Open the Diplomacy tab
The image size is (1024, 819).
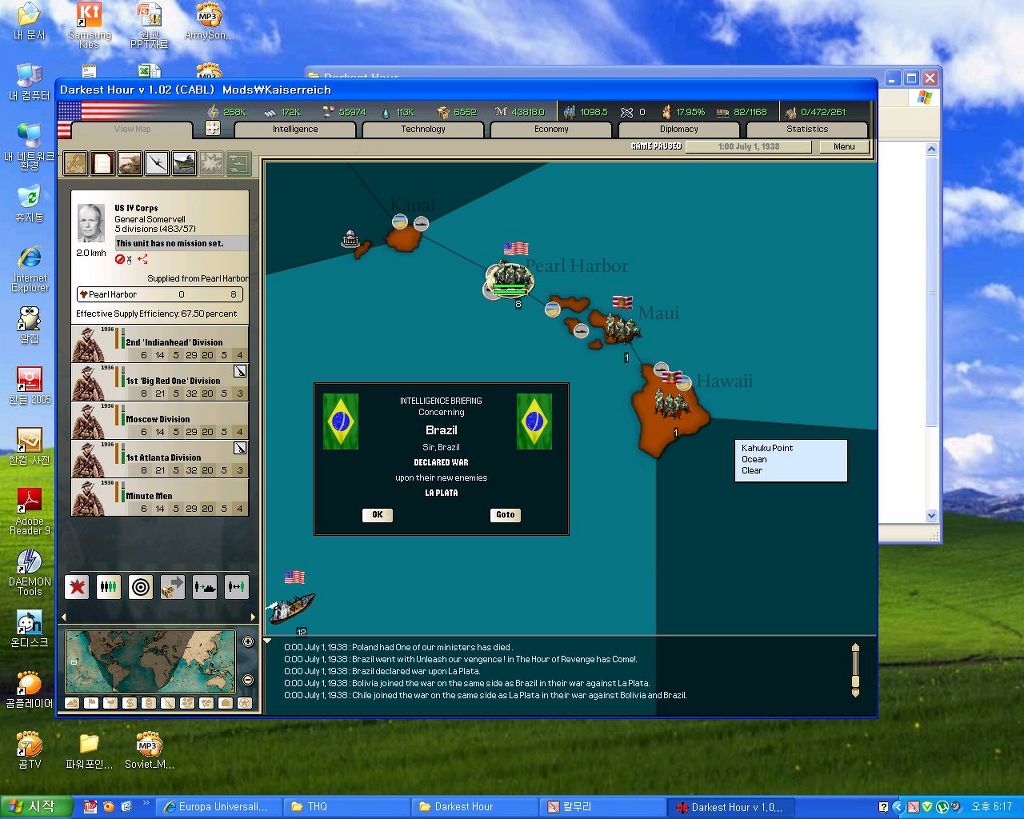pos(679,129)
